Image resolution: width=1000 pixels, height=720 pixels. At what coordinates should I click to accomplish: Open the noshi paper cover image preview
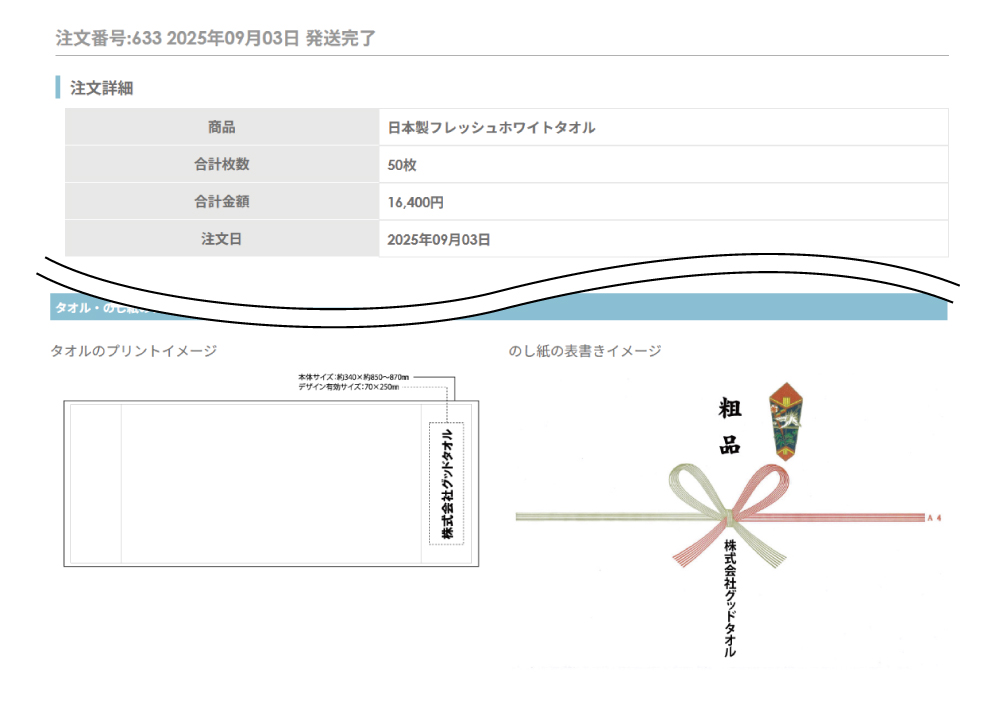point(730,520)
